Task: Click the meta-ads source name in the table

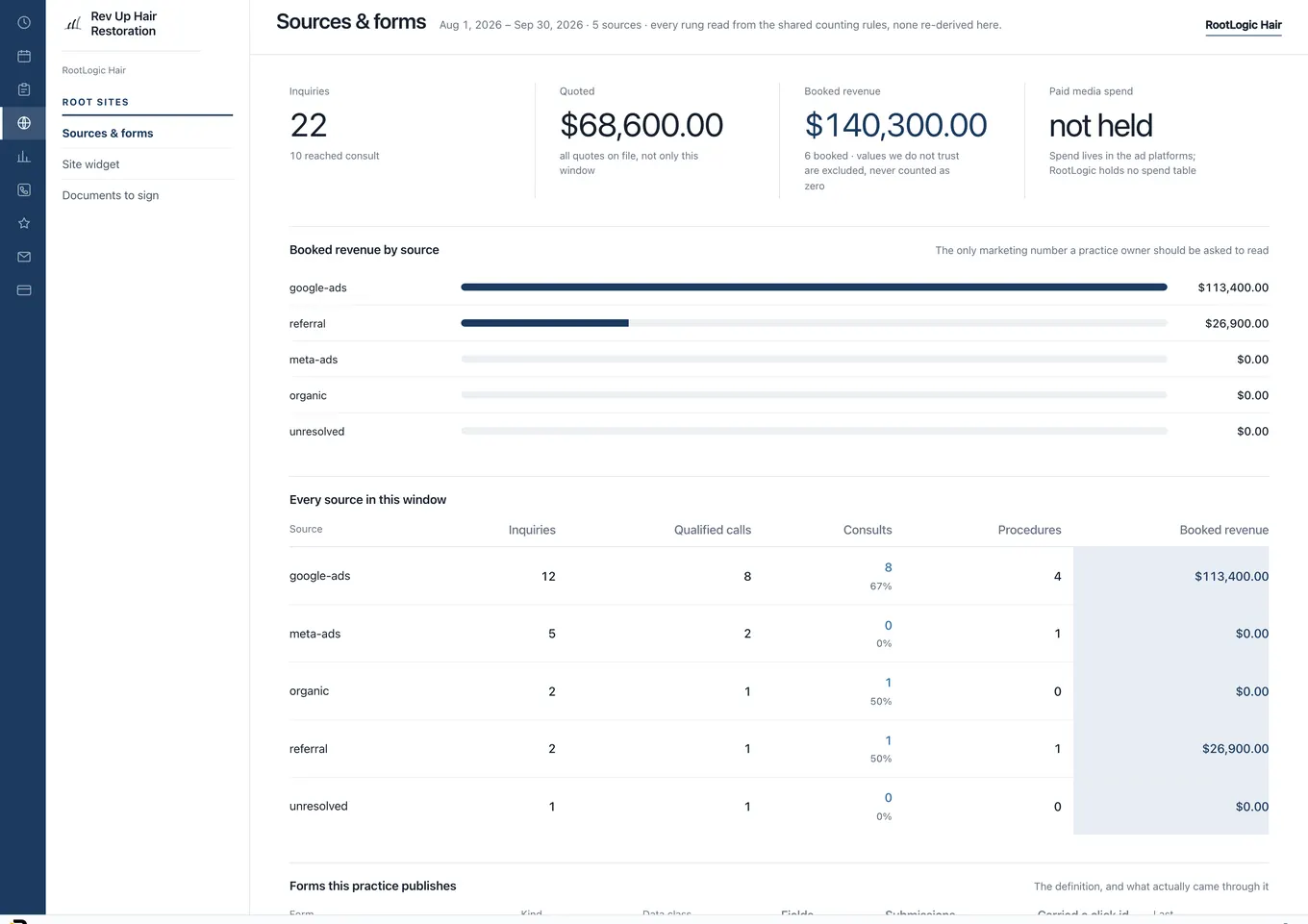Action: coord(315,634)
